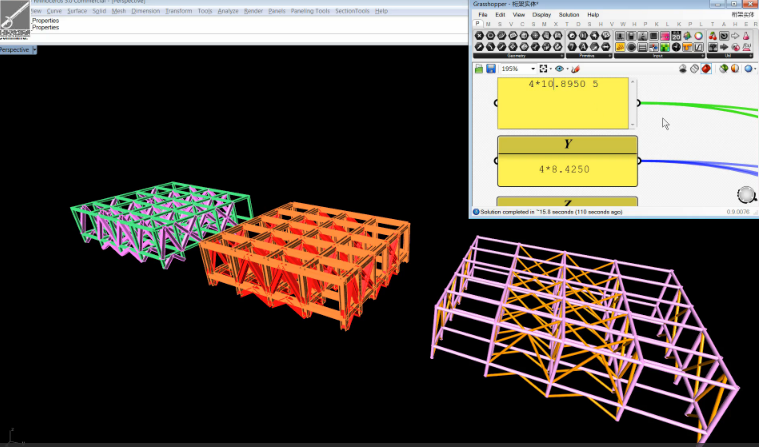The height and width of the screenshot is (447, 759).
Task: Select the Graph Mapper icon in Input panel
Action: click(699, 47)
